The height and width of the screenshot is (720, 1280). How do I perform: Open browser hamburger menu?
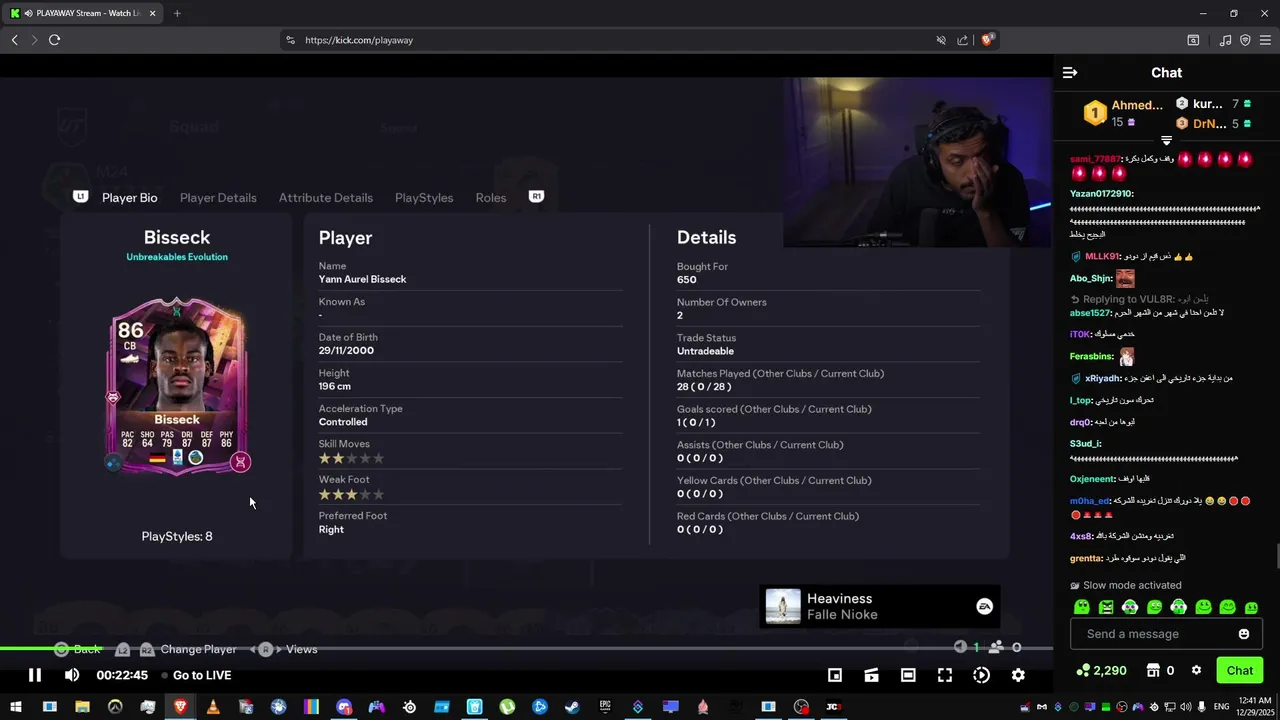(1265, 40)
